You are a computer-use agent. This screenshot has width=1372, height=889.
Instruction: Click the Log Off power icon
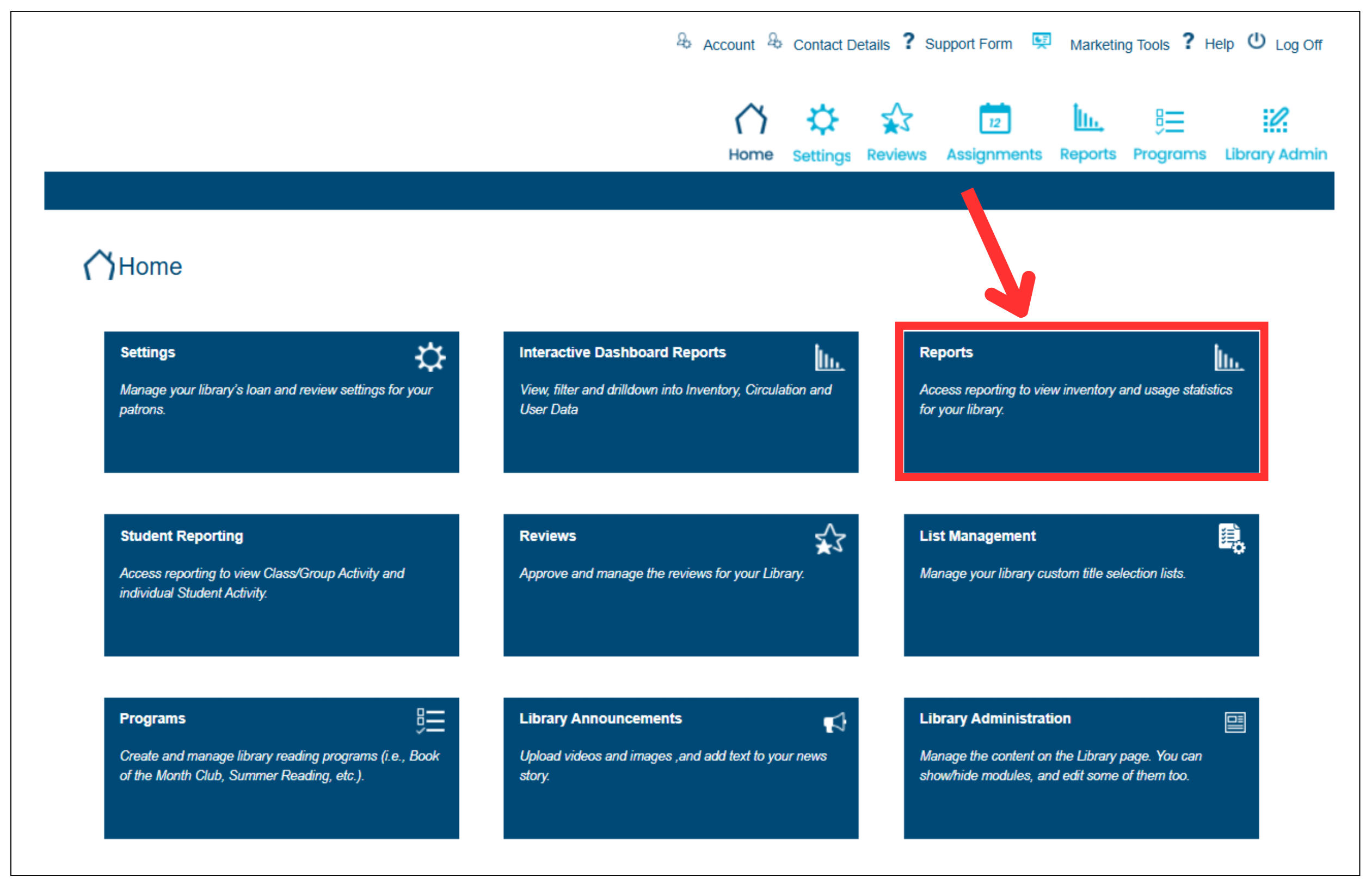tap(1256, 41)
